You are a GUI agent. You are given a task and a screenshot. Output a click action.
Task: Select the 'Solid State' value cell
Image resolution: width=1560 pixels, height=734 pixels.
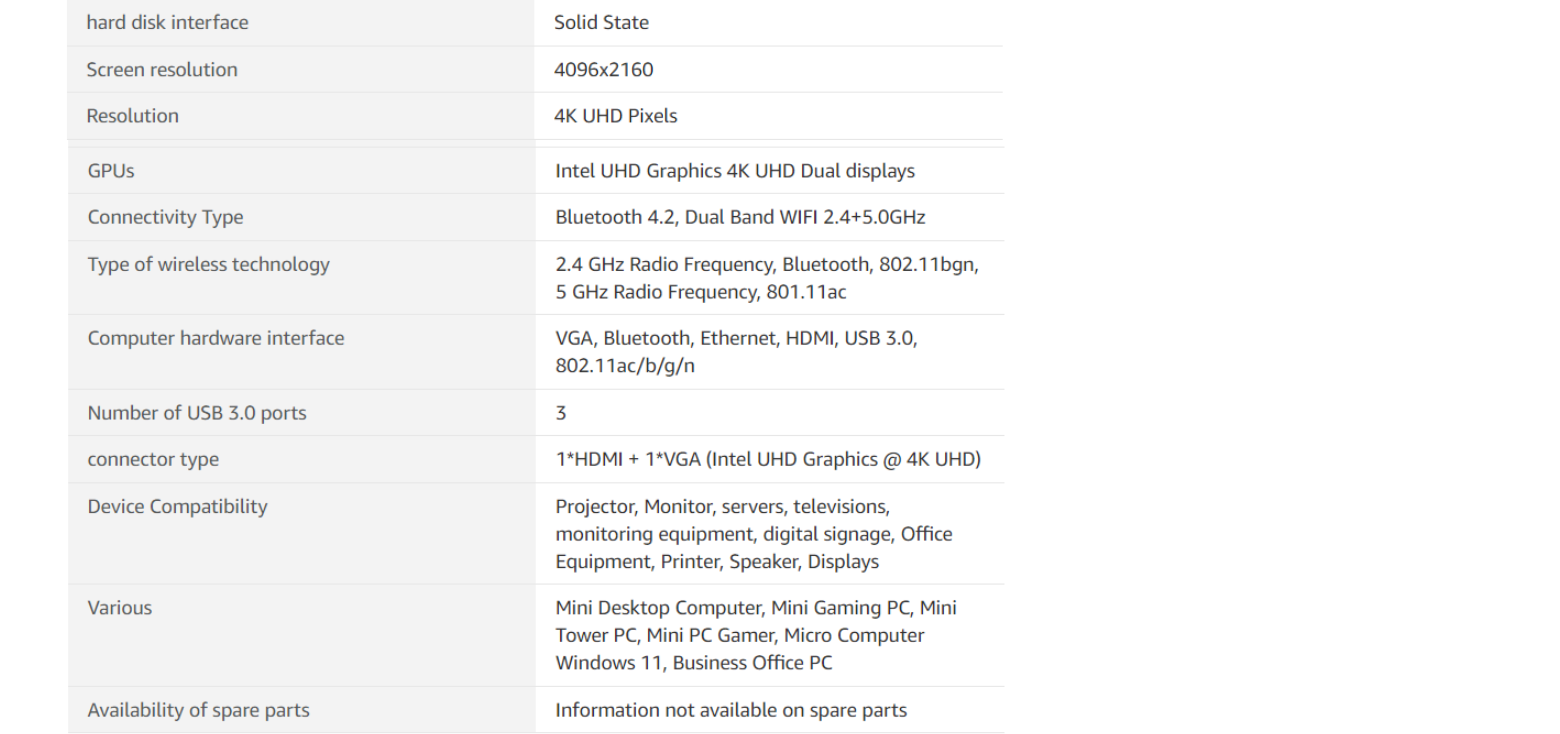coord(601,22)
